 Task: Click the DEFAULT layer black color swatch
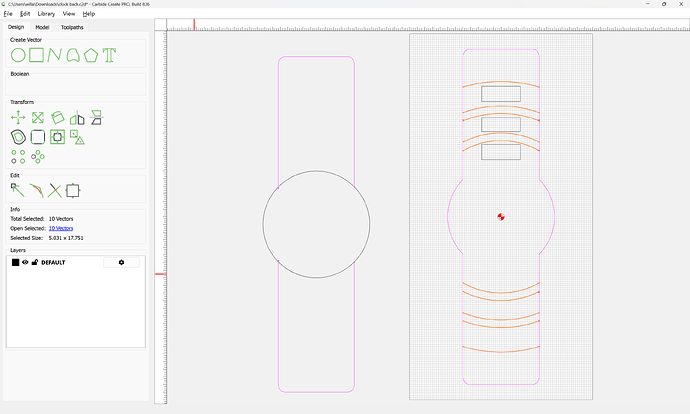[x=16, y=262]
